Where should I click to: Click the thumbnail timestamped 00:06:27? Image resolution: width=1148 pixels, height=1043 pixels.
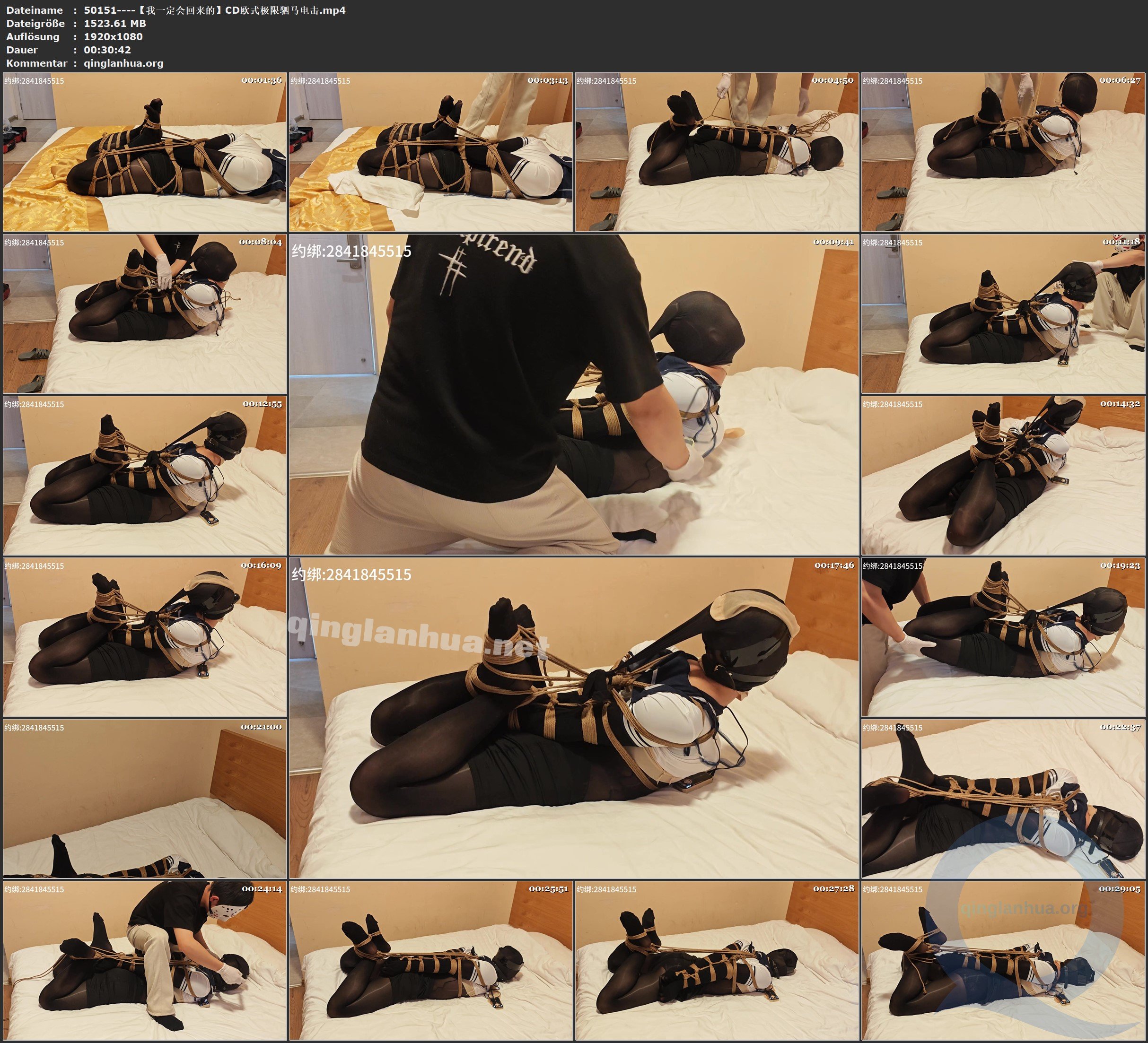pyautogui.click(x=1003, y=152)
